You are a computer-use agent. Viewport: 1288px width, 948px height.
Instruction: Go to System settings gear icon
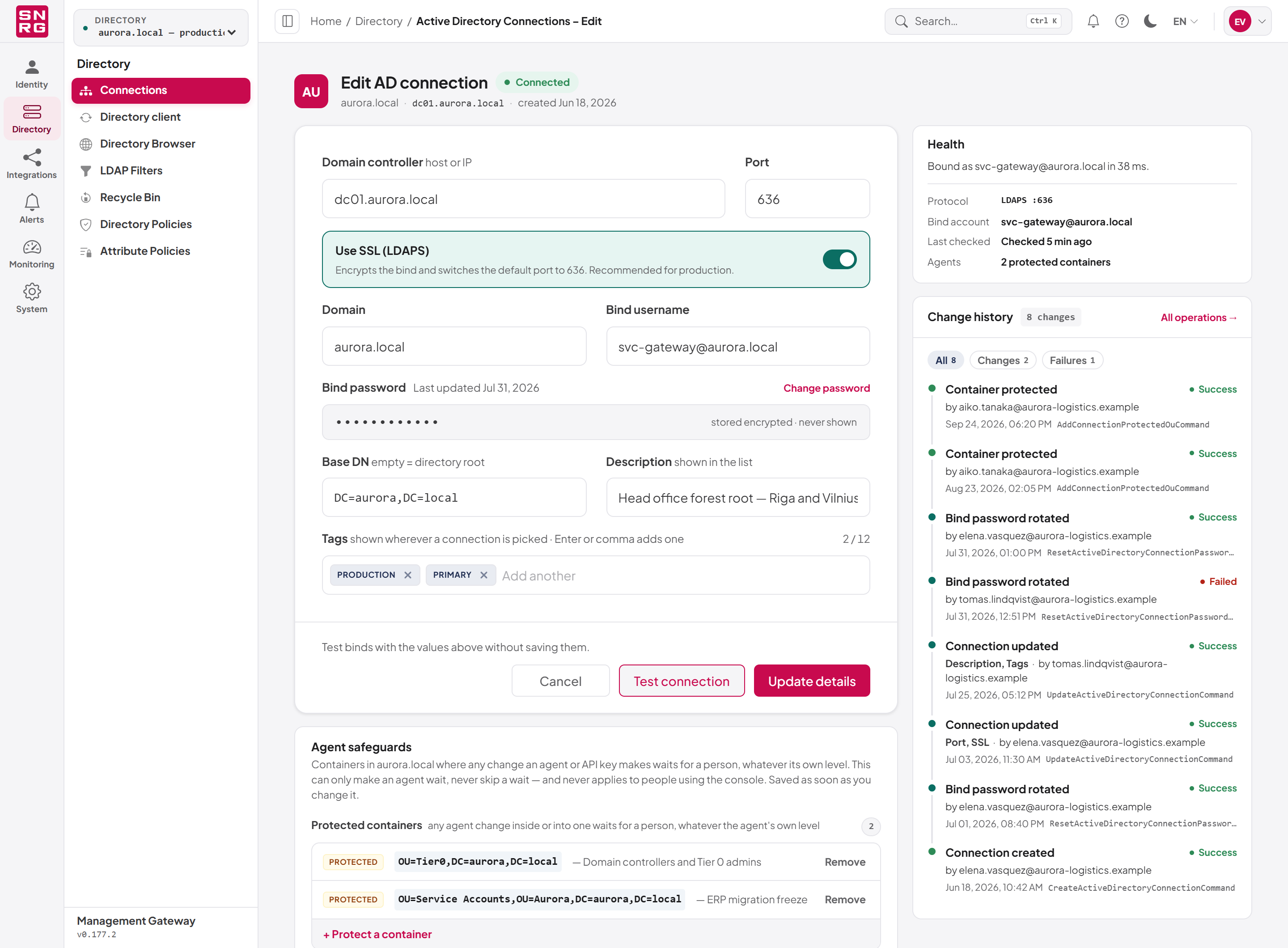click(32, 292)
